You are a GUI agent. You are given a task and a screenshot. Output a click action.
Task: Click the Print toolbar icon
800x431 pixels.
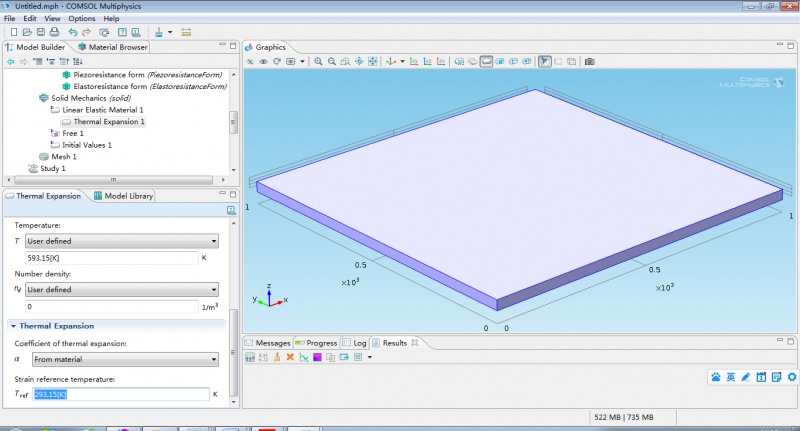coord(54,32)
